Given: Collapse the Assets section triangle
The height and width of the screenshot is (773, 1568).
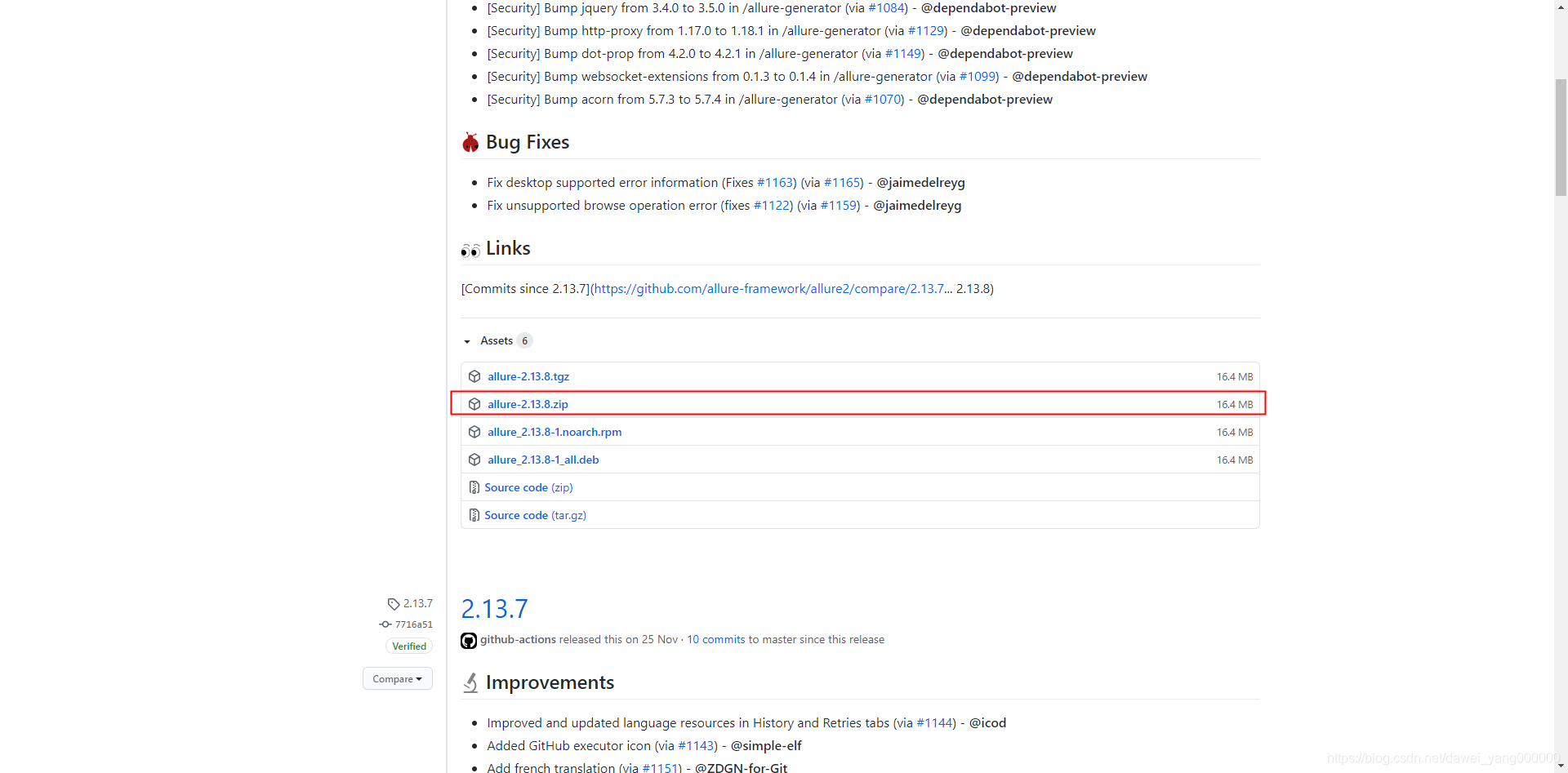Looking at the screenshot, I should coord(467,341).
